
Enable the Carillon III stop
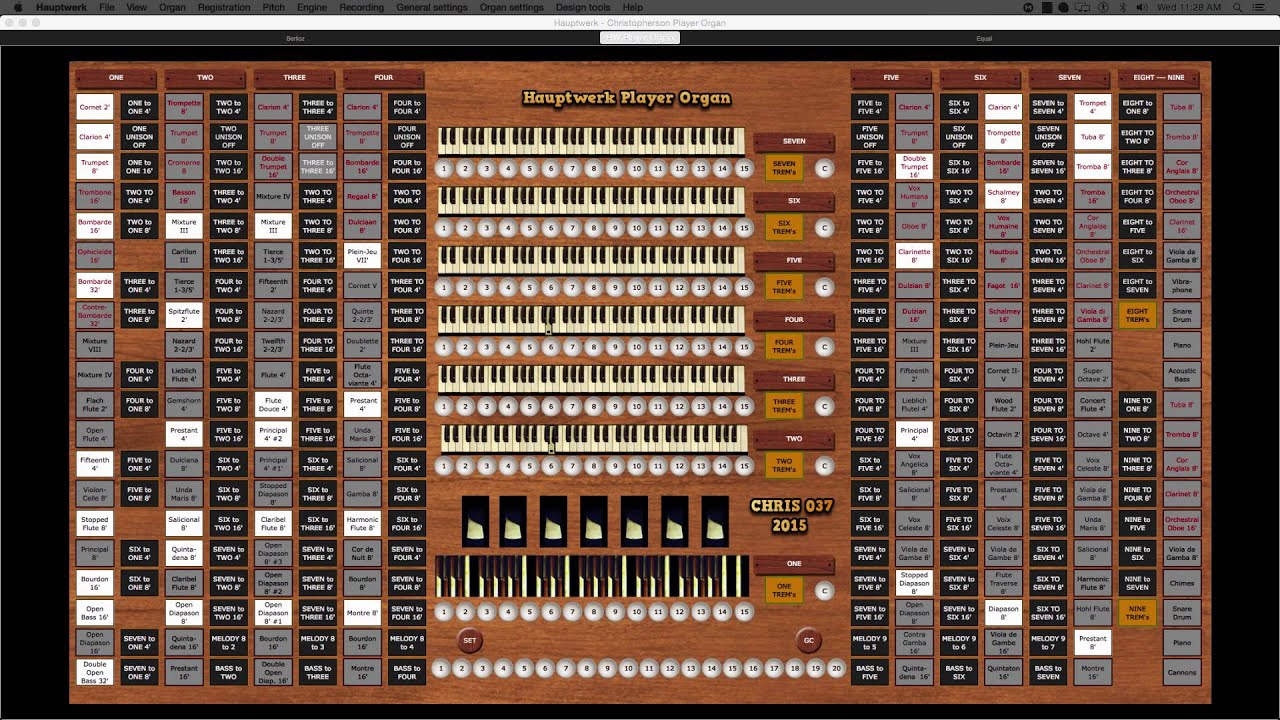pyautogui.click(x=184, y=256)
